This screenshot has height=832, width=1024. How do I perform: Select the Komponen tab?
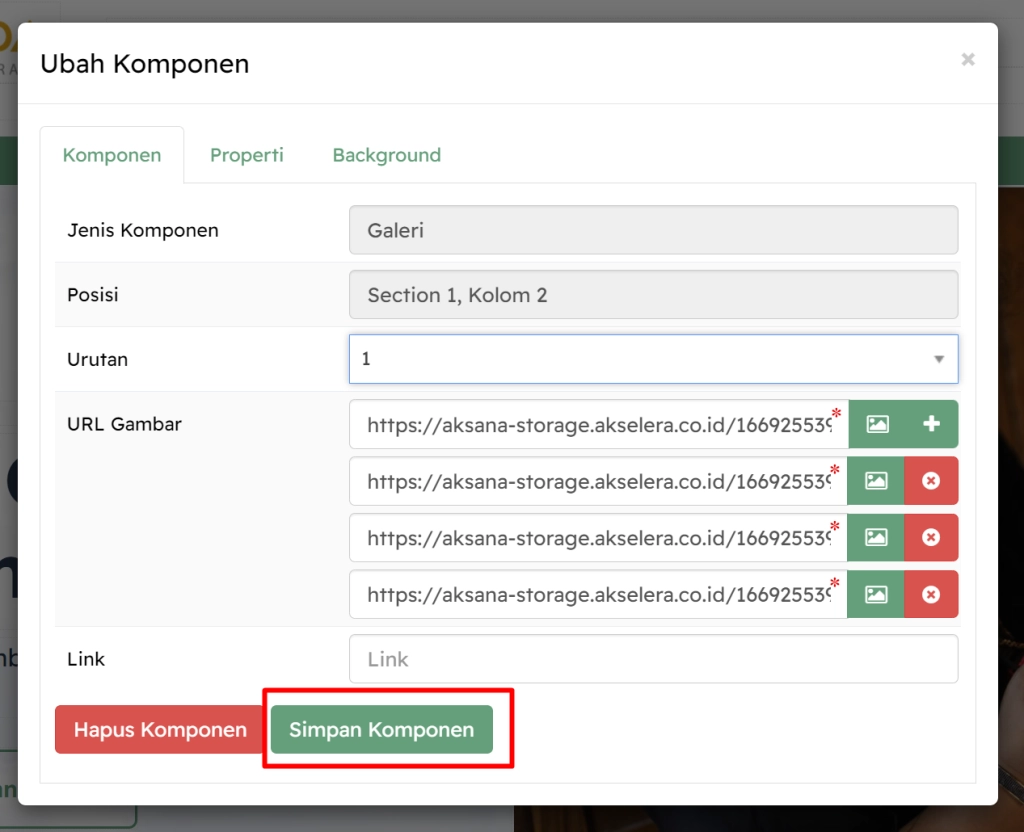click(x=112, y=155)
